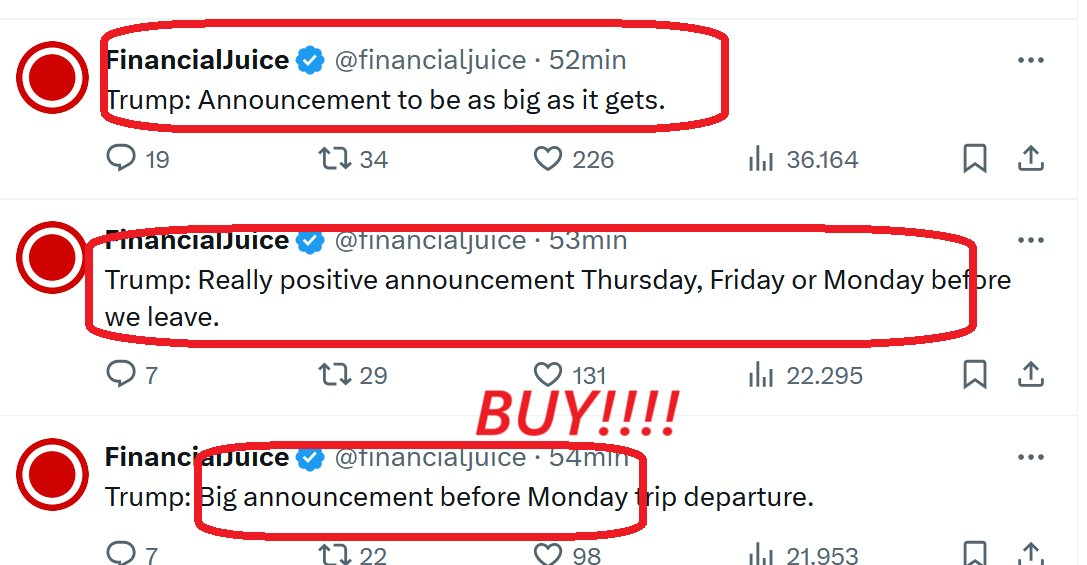The width and height of the screenshot is (1087, 565).
Task: Click the FinancialJuice name on the 52min tweet
Action: point(197,60)
